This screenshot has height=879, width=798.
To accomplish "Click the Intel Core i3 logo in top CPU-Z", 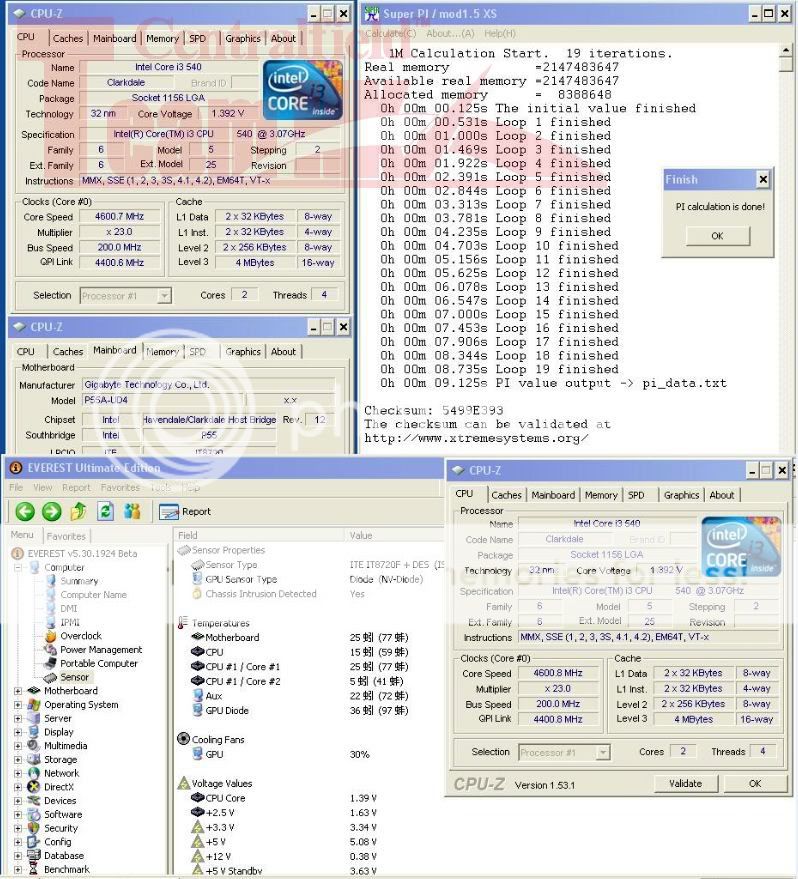I will coord(303,90).
